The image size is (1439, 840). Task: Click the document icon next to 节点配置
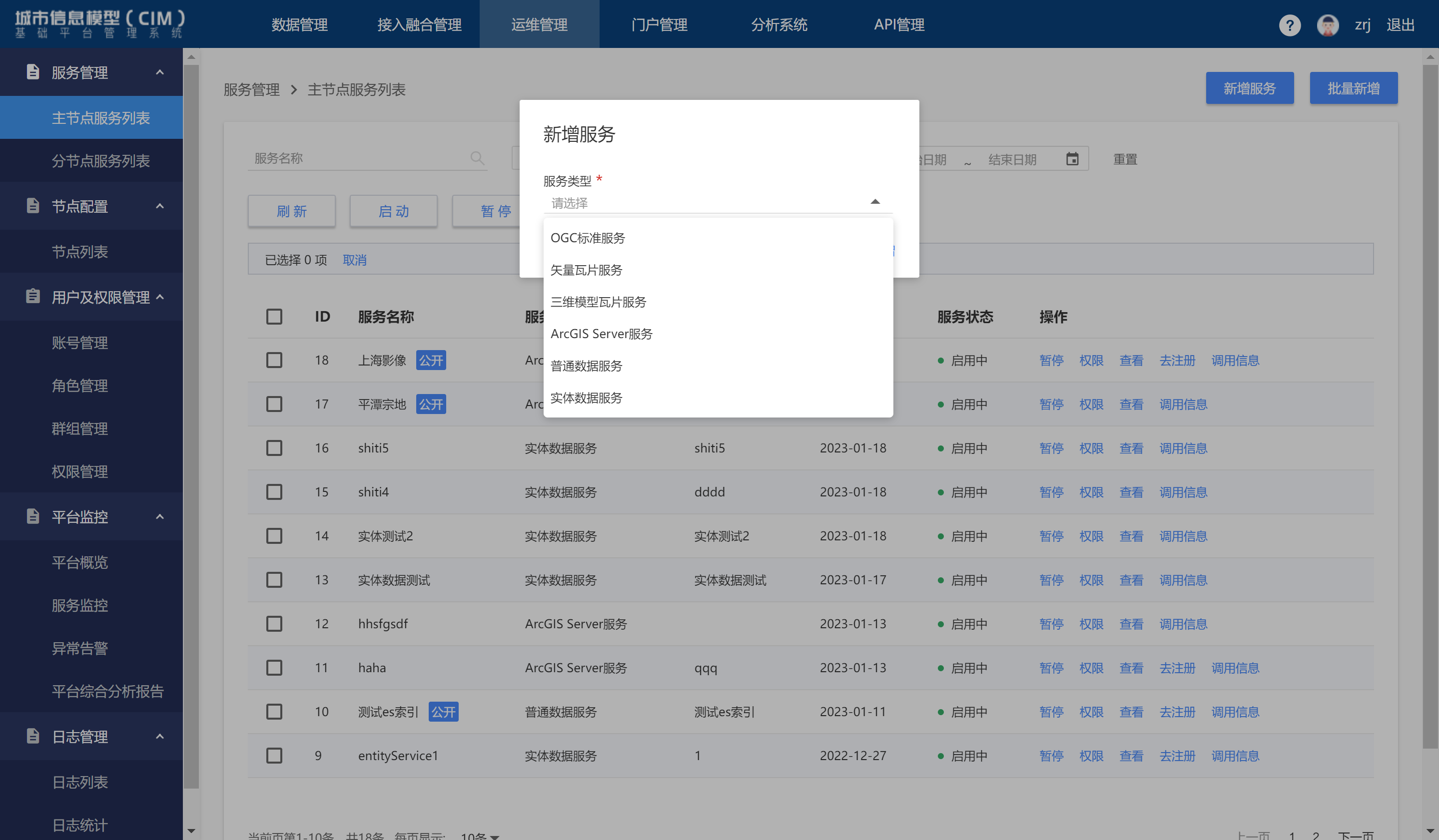coord(33,205)
